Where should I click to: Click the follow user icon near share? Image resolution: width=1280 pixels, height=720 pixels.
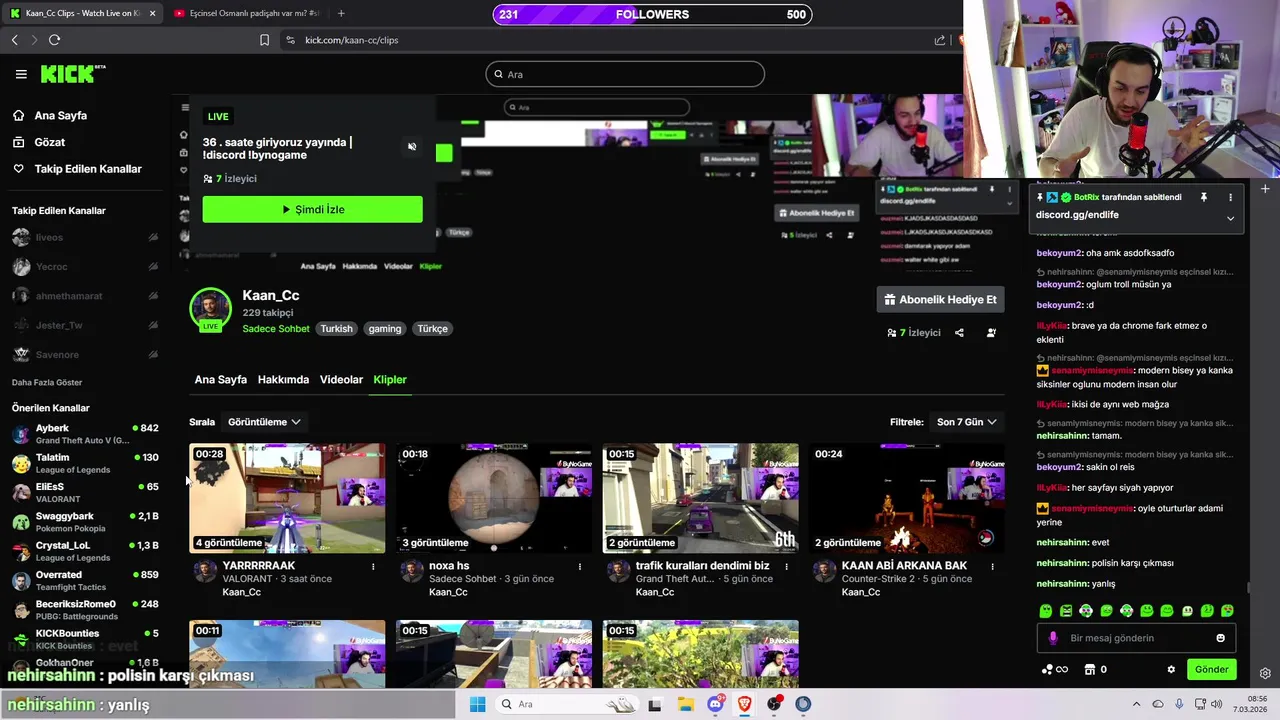[x=991, y=333]
